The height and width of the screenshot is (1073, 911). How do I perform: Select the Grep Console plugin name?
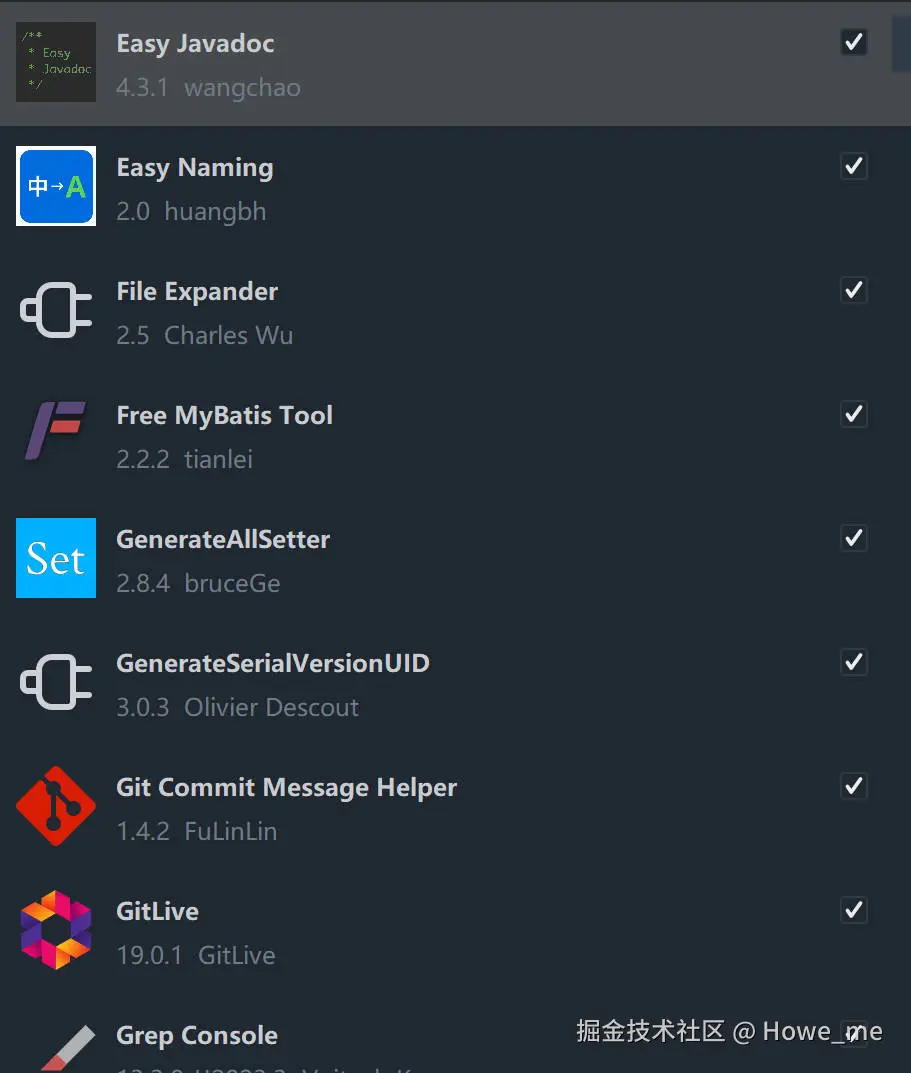click(197, 1036)
